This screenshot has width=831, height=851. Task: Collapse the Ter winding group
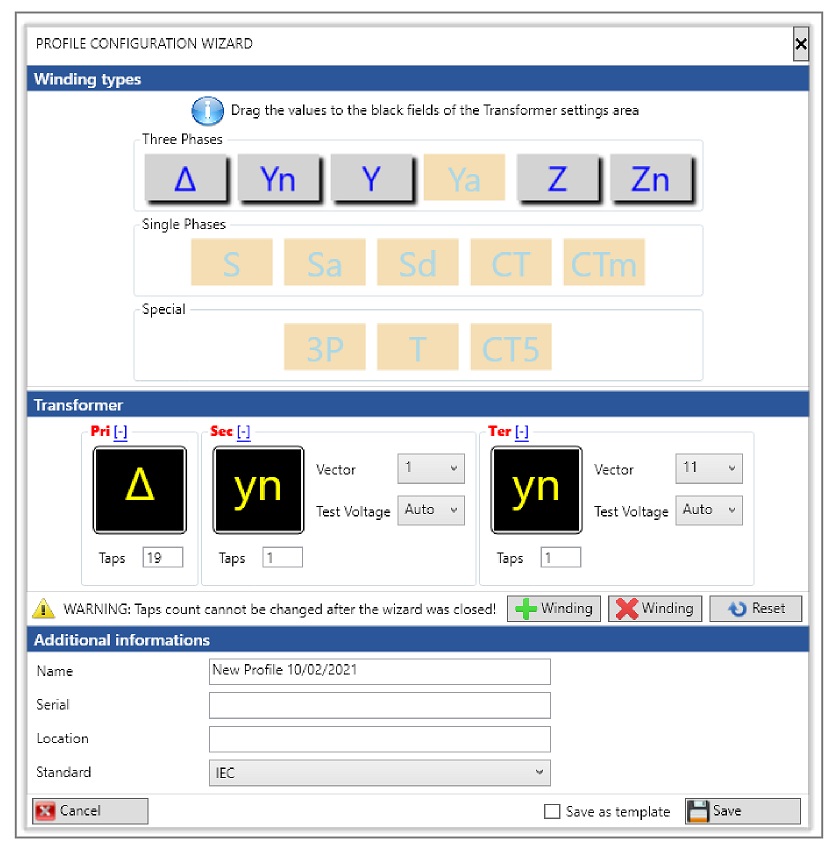(x=522, y=432)
